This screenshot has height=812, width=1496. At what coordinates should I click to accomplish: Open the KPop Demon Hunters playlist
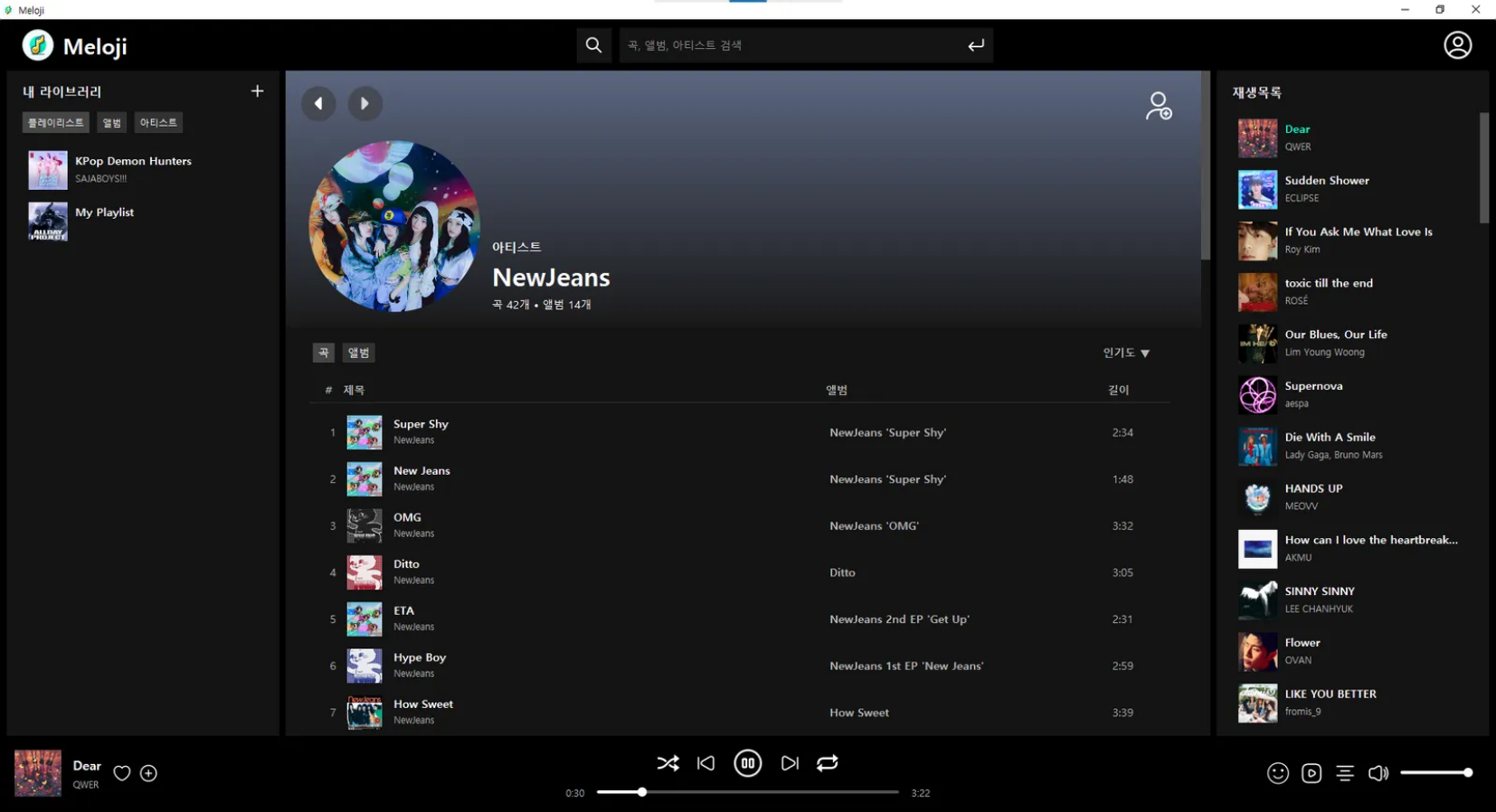(143, 169)
